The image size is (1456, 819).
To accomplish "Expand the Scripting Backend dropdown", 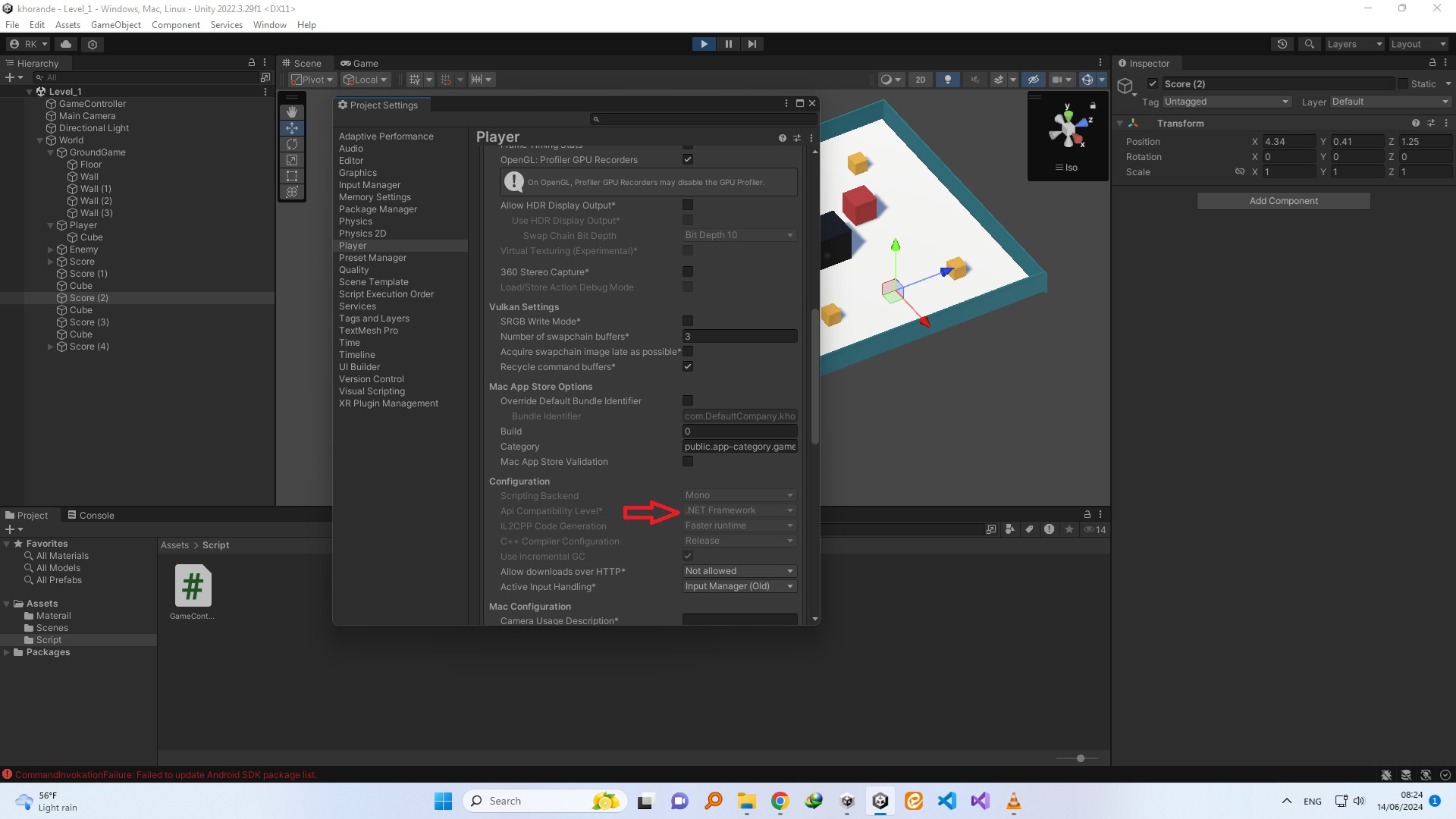I will pyautogui.click(x=737, y=495).
